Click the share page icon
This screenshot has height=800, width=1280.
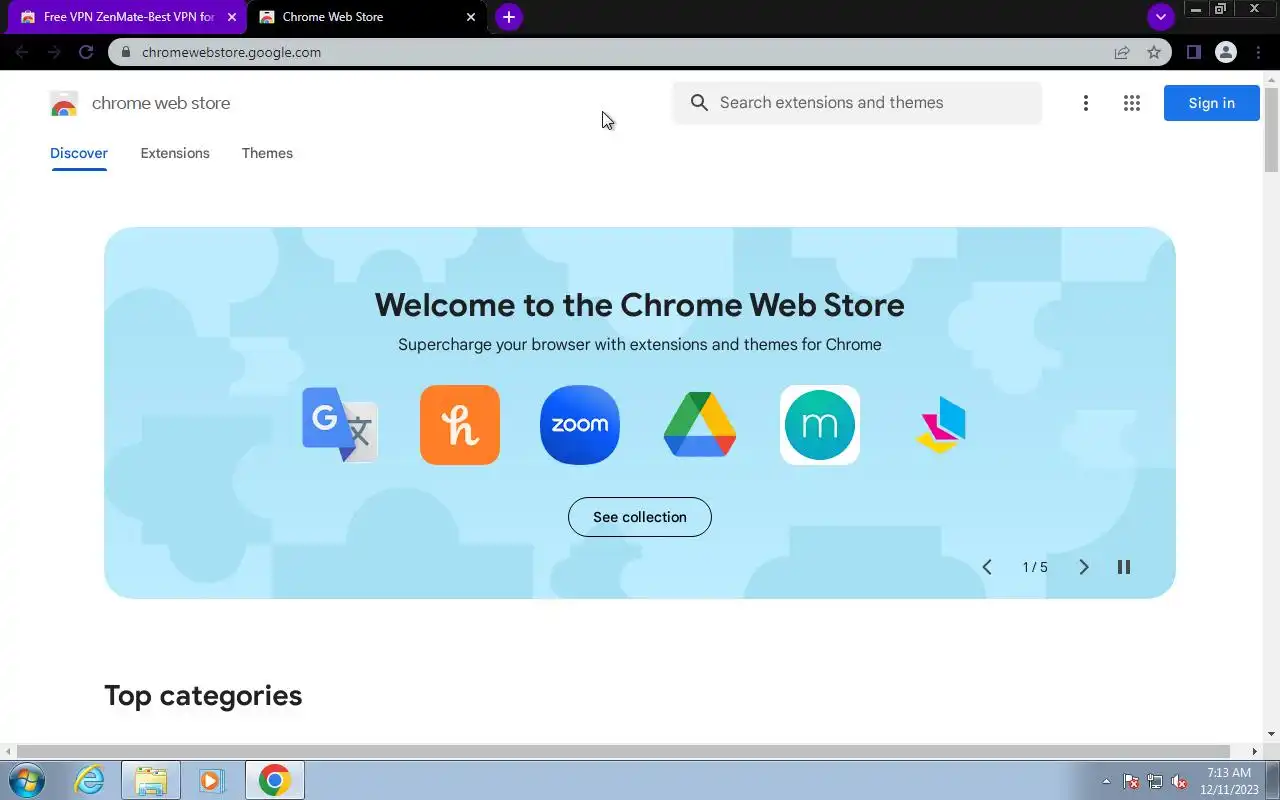[x=1122, y=52]
